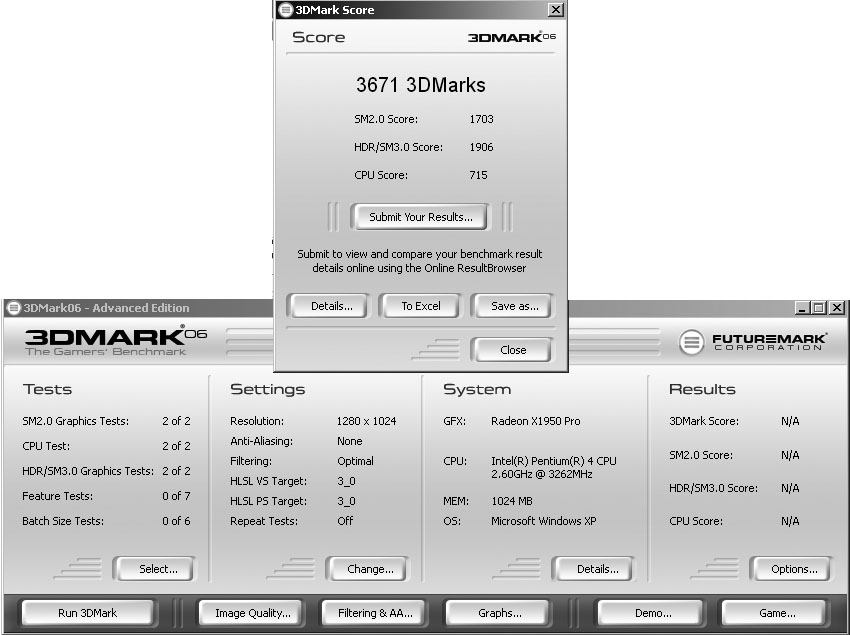Click the Repeat Tests value Off
Image resolution: width=850 pixels, height=635 pixels.
[x=345, y=521]
